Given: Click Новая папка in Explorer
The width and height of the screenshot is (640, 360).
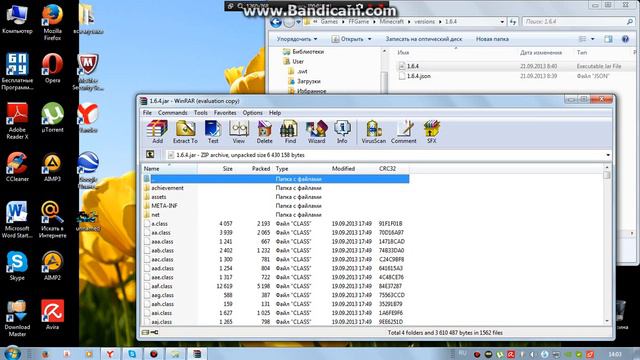Looking at the screenshot, I should click(x=492, y=39).
